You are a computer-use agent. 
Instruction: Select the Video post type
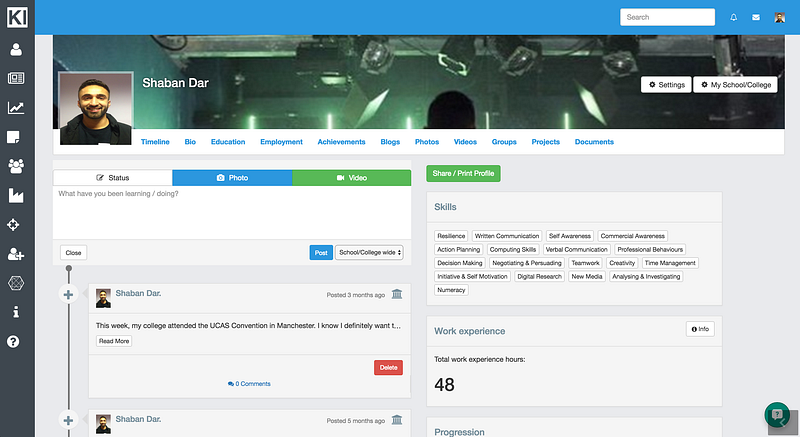[x=352, y=177]
